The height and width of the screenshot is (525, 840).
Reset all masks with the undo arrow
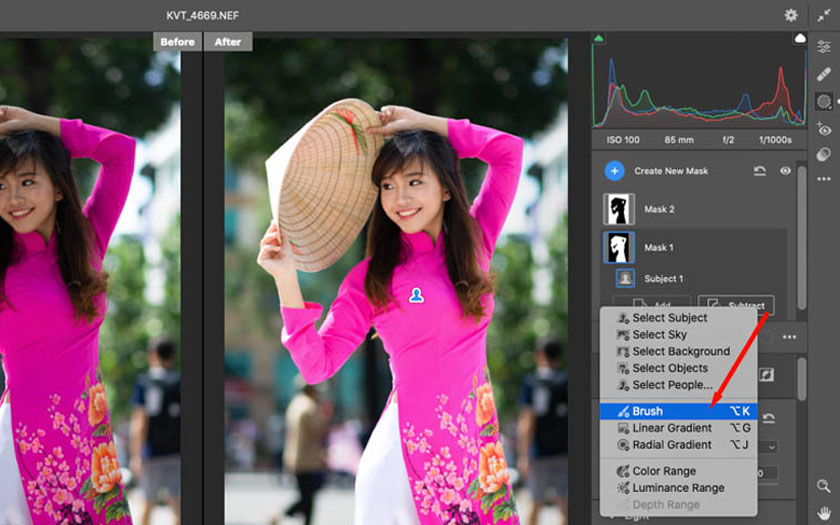(760, 171)
